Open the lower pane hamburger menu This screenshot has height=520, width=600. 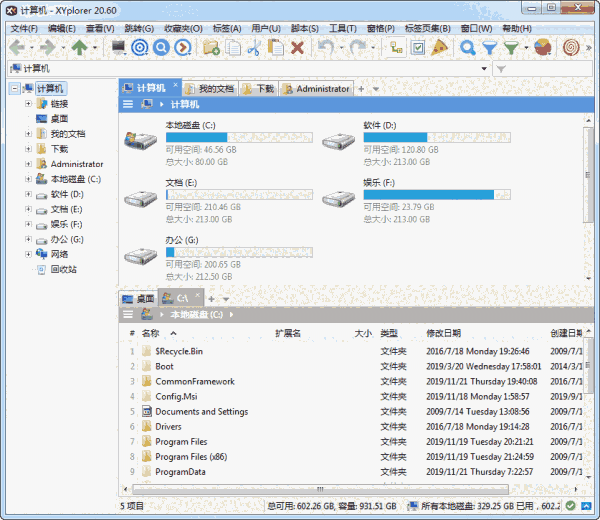pyautogui.click(x=128, y=315)
